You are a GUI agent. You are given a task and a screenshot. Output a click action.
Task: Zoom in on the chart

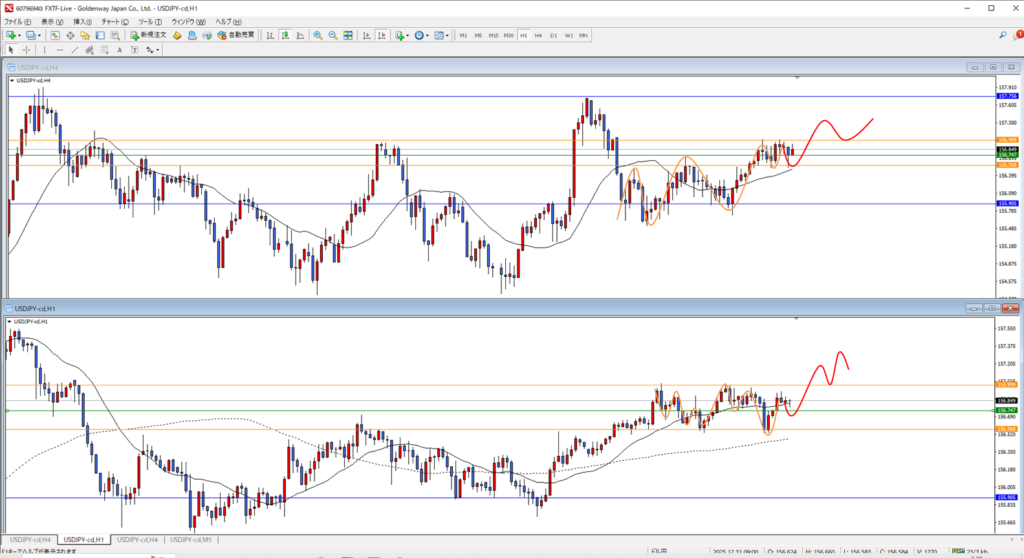pos(318,35)
